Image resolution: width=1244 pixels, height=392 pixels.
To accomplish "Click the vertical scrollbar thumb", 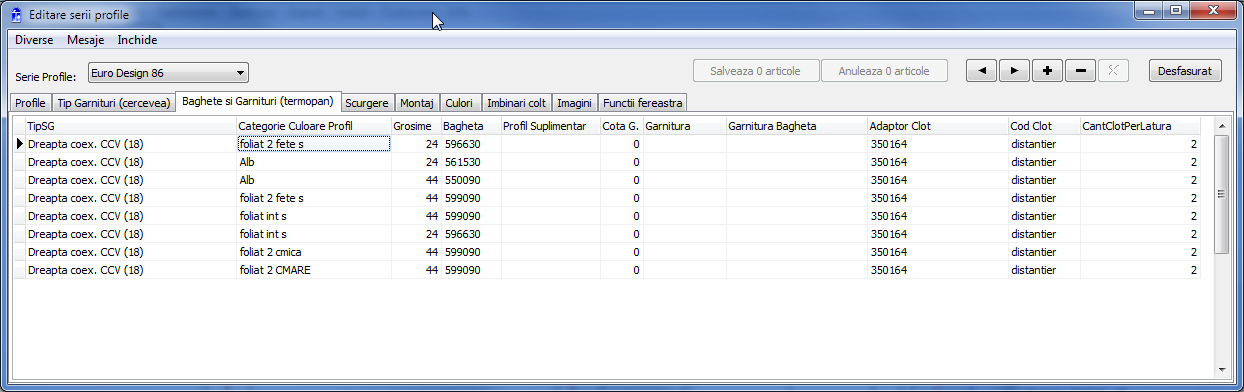I will 1221,194.
